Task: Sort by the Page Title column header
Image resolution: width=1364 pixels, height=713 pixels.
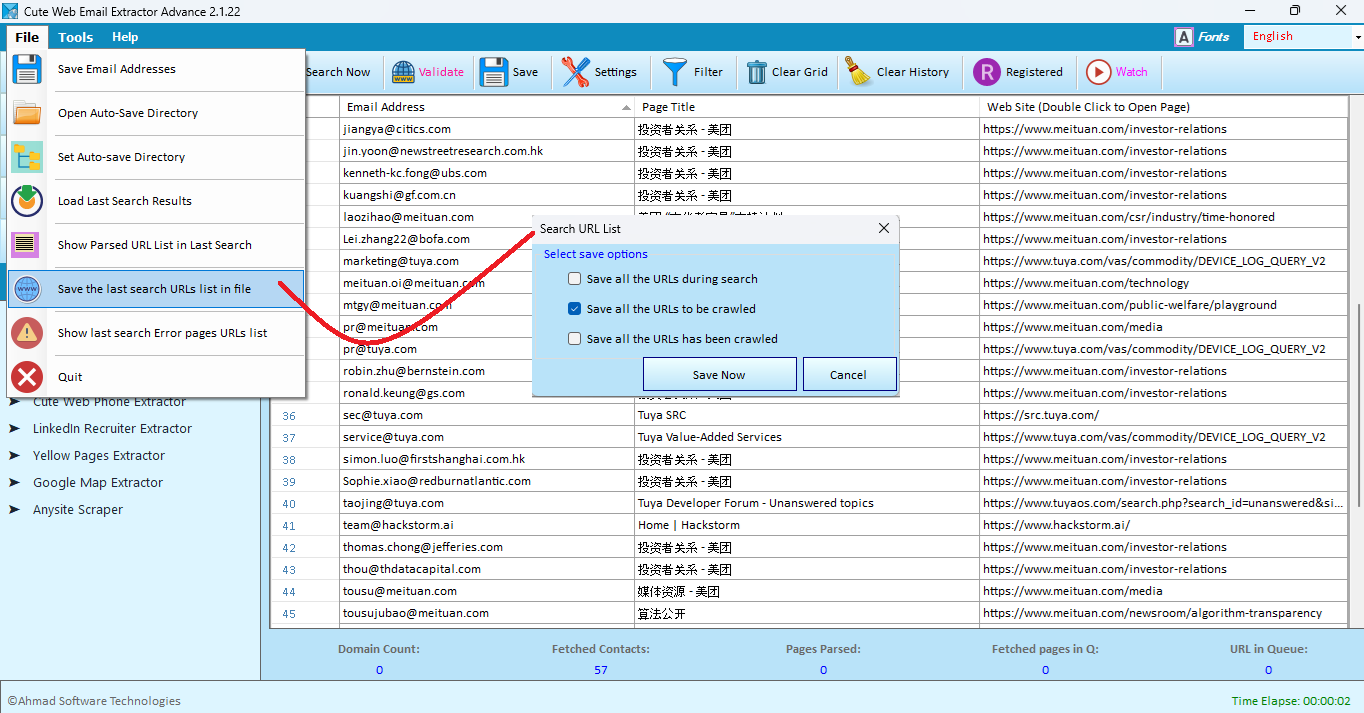Action: (x=807, y=107)
